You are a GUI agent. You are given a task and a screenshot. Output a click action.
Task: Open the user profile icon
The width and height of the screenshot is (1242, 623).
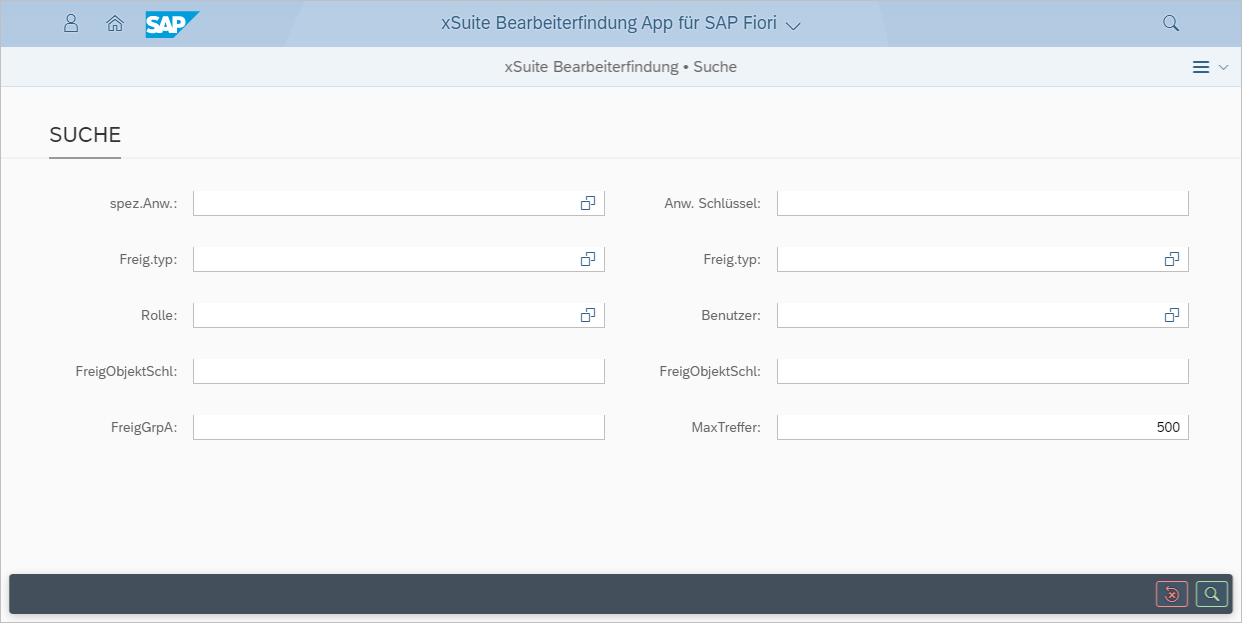pyautogui.click(x=71, y=23)
